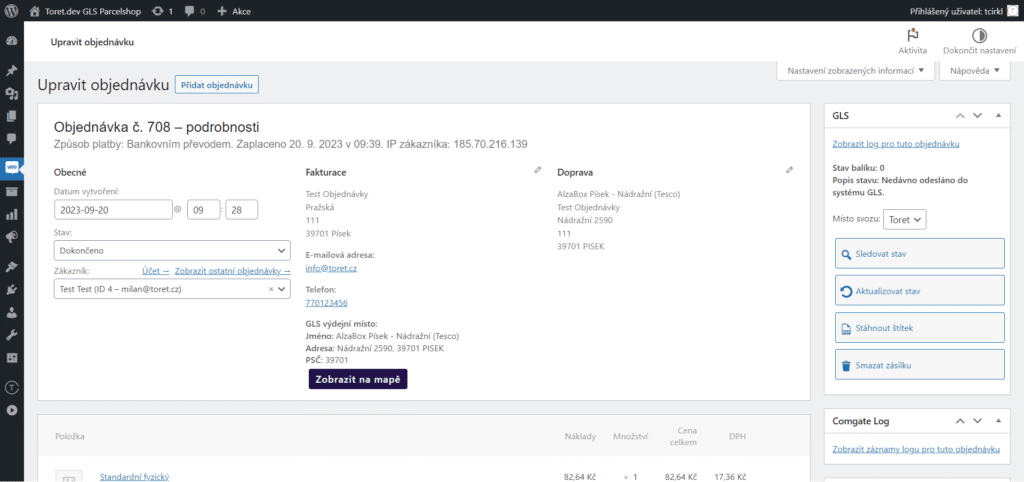Image resolution: width=1024 pixels, height=482 pixels.
Task: Click the Náklady column header
Action: coord(580,436)
